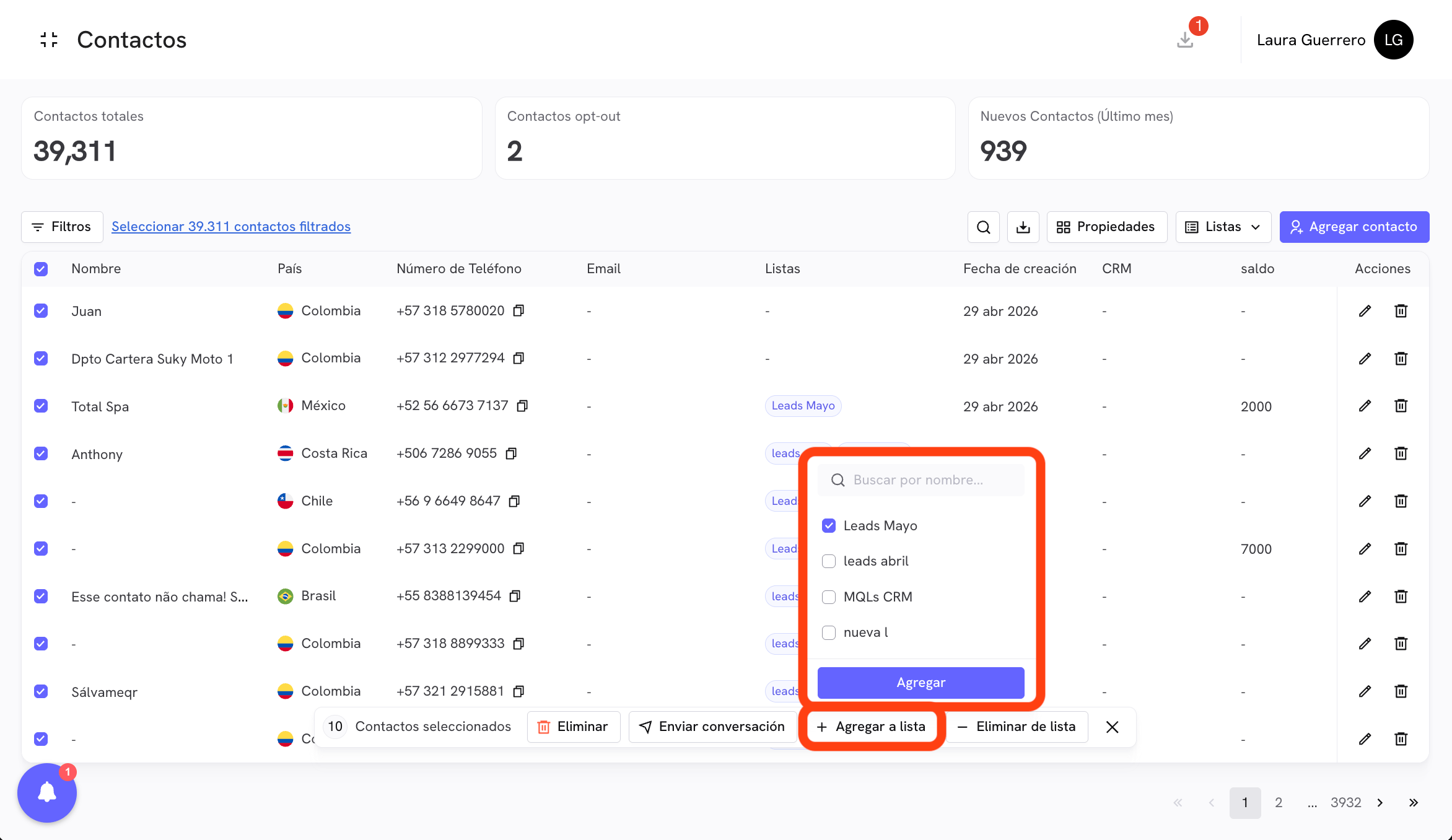Open the downloads notification icon
This screenshot has width=1452, height=840.
tap(1185, 40)
